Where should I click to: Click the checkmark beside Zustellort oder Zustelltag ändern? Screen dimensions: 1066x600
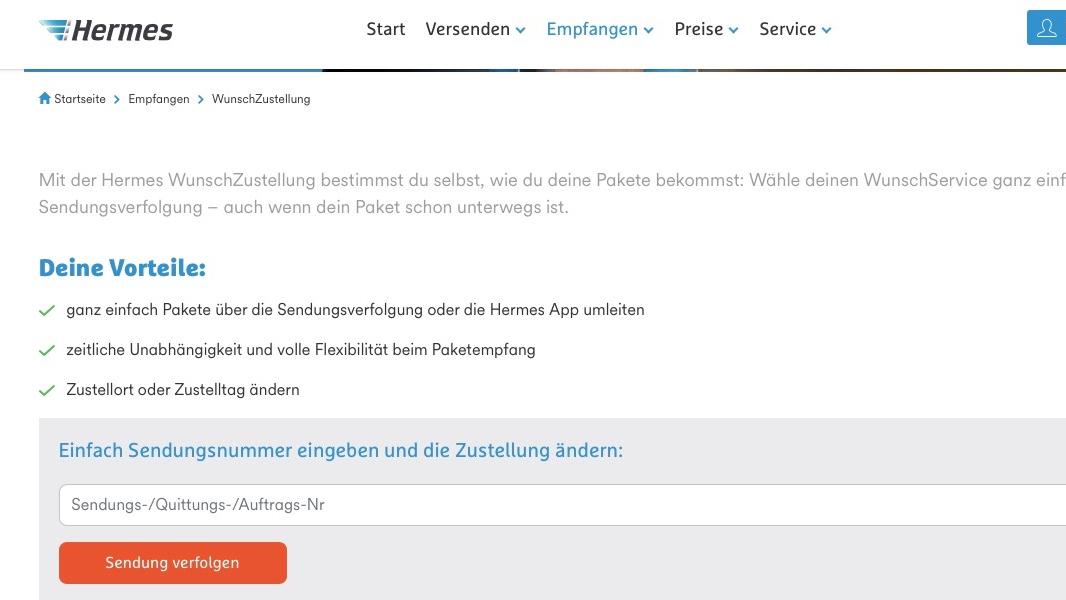pos(47,390)
